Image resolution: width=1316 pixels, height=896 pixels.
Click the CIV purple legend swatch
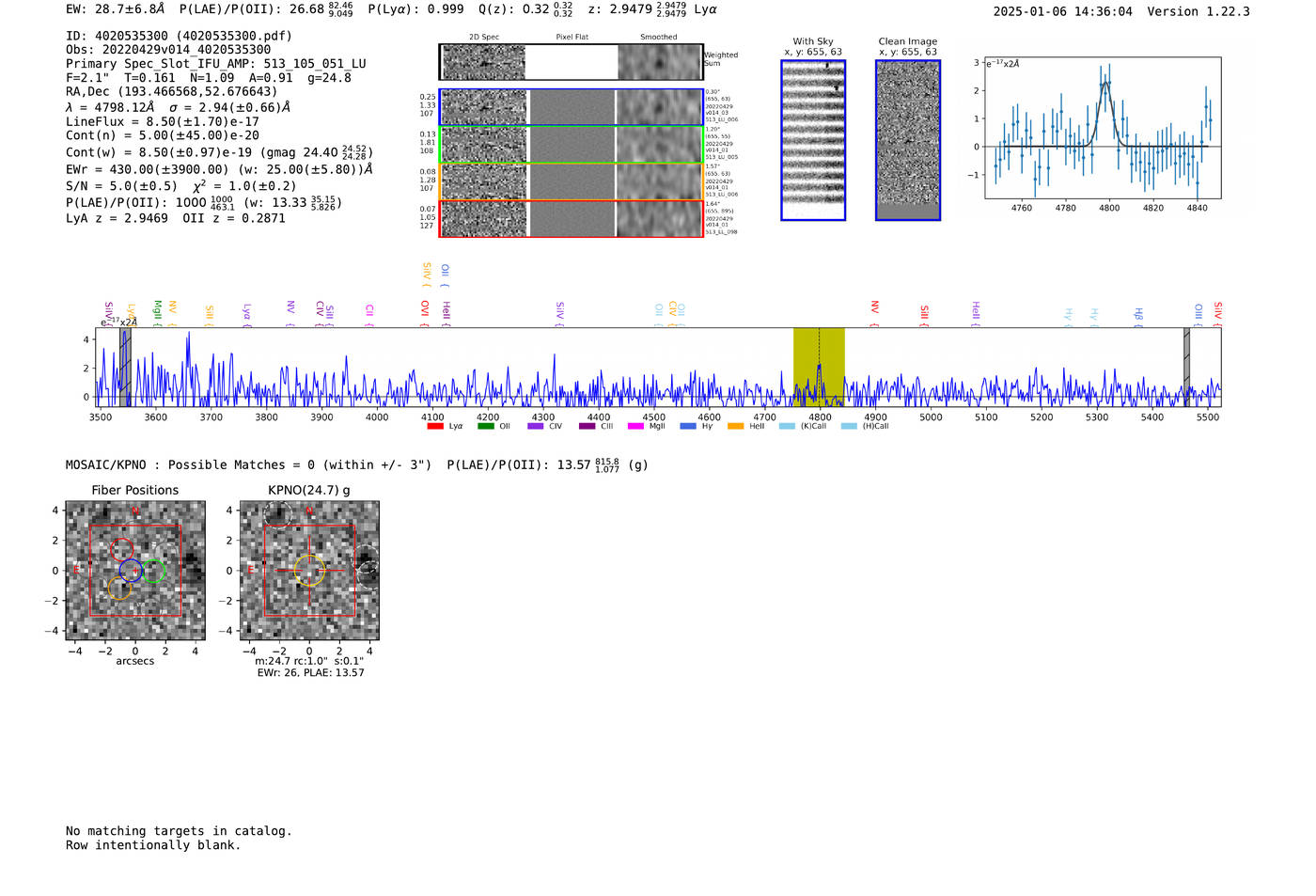pos(536,427)
